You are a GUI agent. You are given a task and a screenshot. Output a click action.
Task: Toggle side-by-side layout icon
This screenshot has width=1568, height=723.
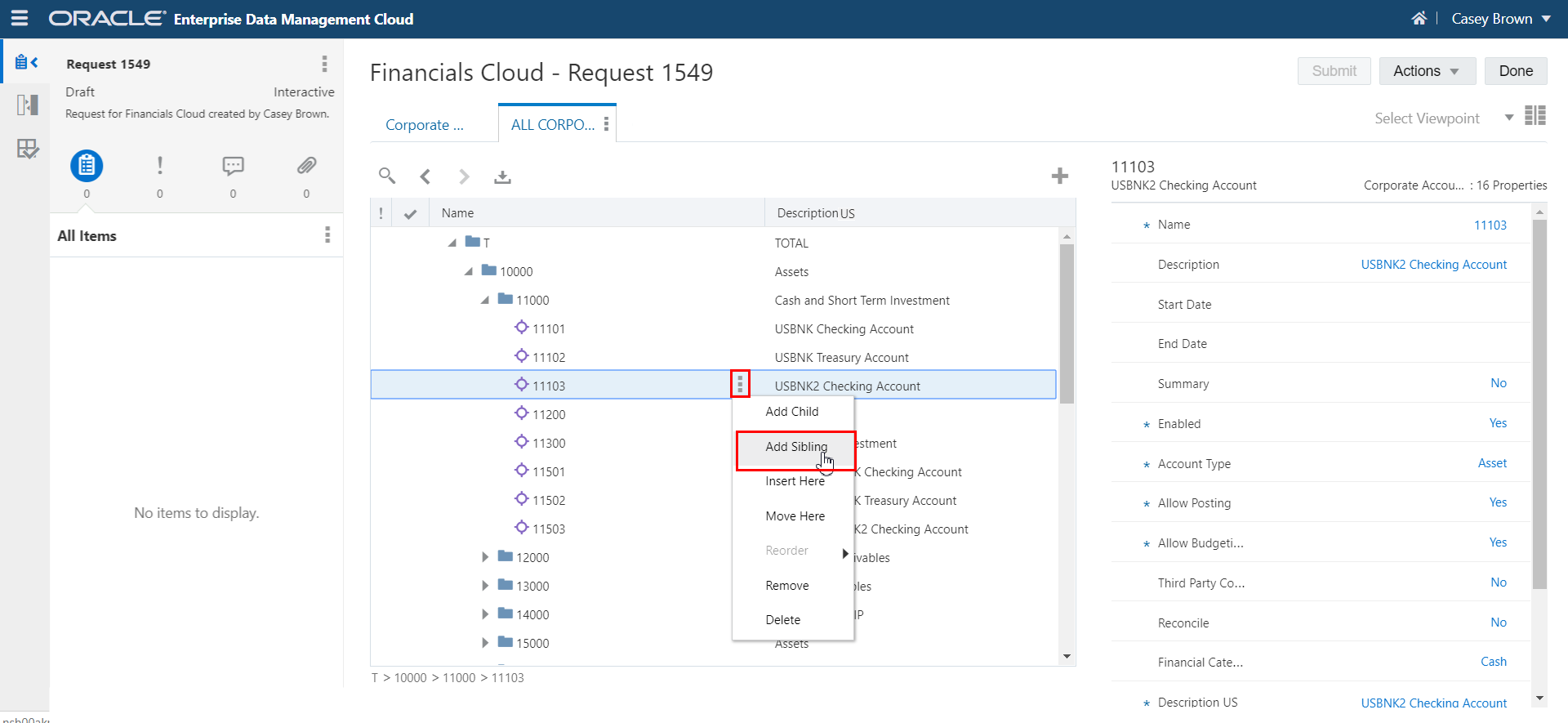coord(1535,116)
